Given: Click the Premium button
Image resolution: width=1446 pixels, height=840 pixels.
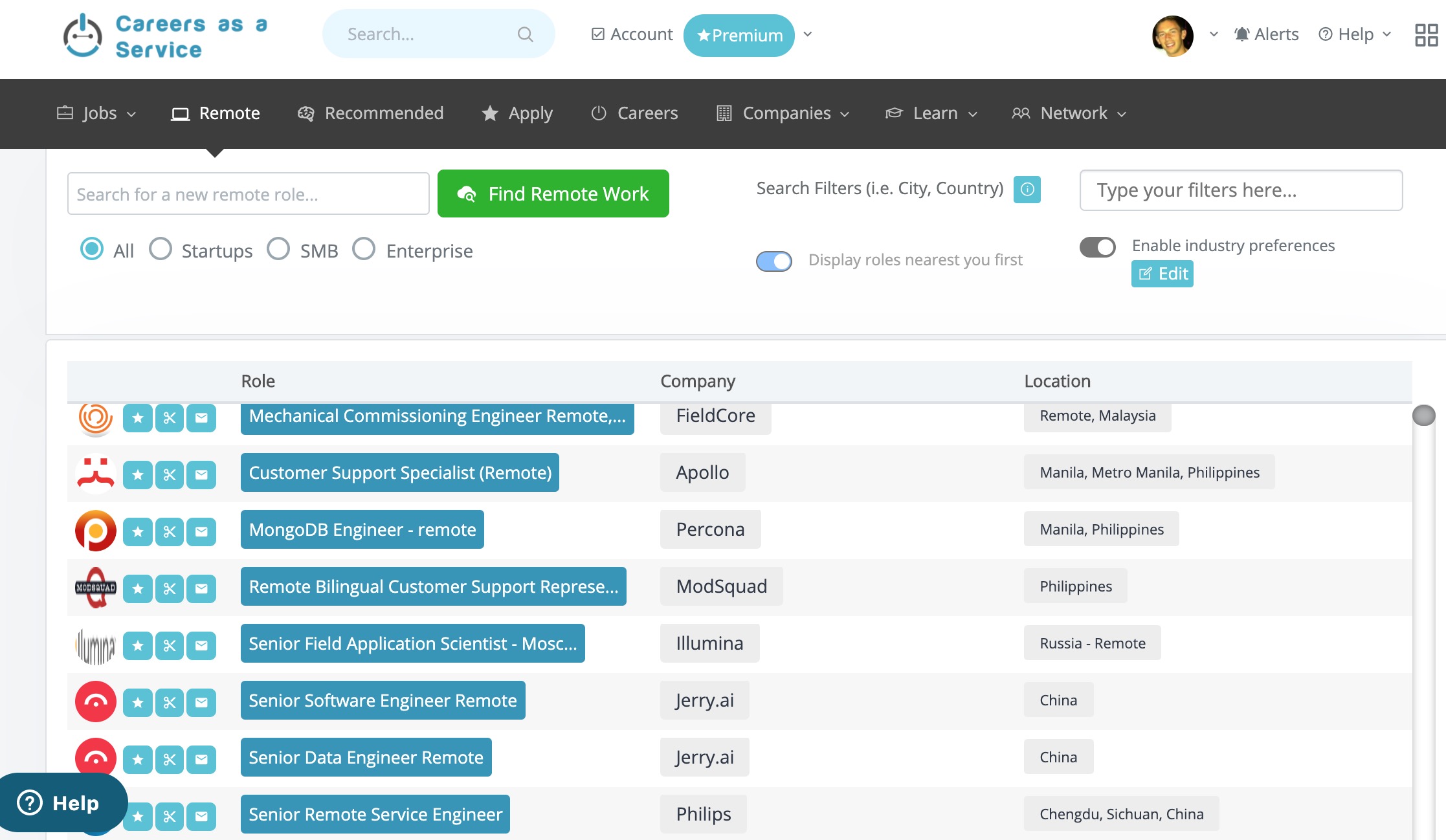Looking at the screenshot, I should (x=739, y=36).
